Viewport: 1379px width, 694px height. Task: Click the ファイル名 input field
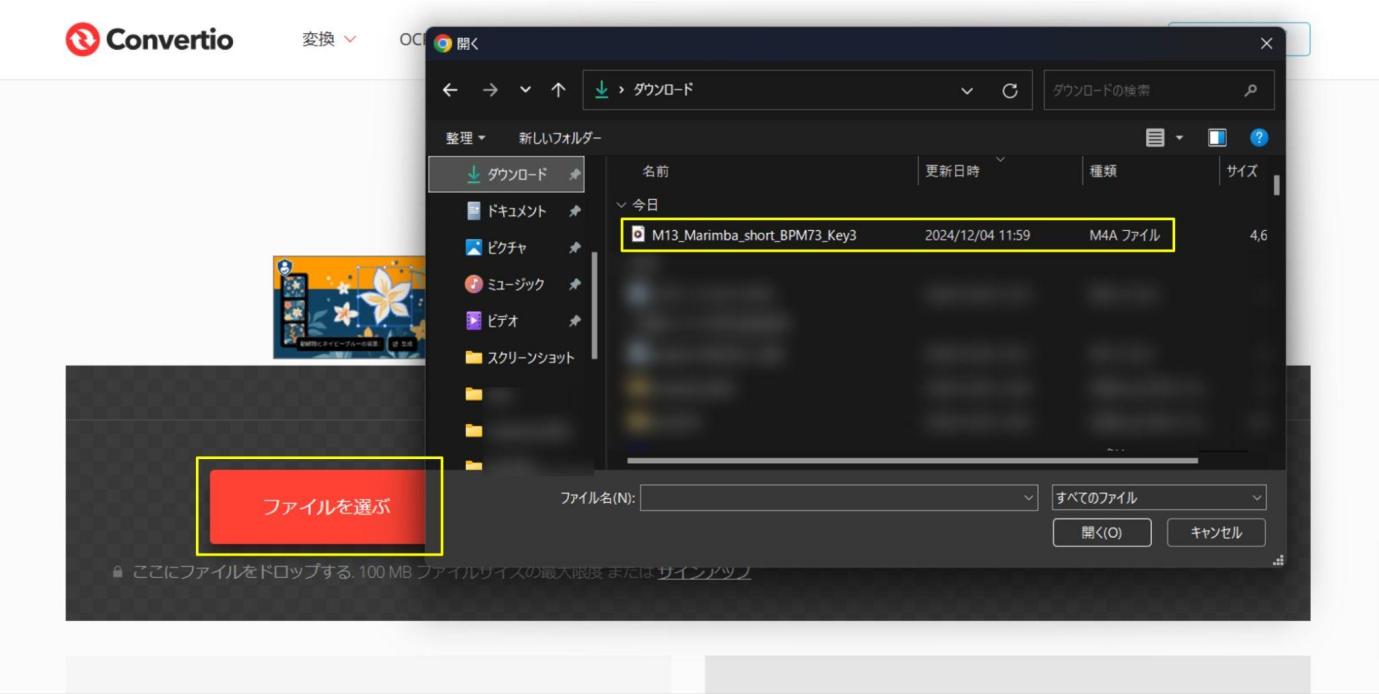839,497
